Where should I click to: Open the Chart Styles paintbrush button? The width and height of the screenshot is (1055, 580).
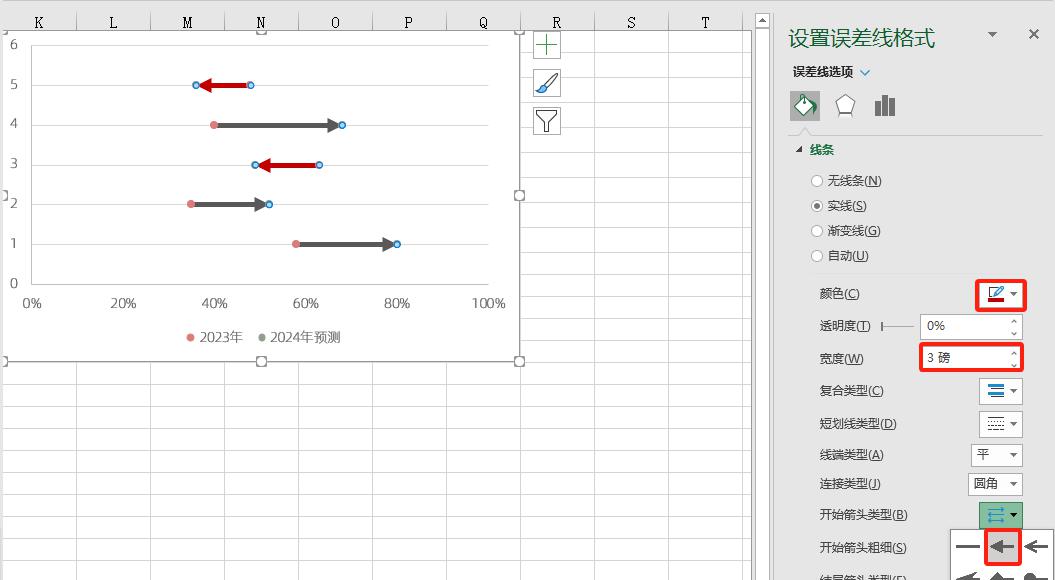[546, 83]
